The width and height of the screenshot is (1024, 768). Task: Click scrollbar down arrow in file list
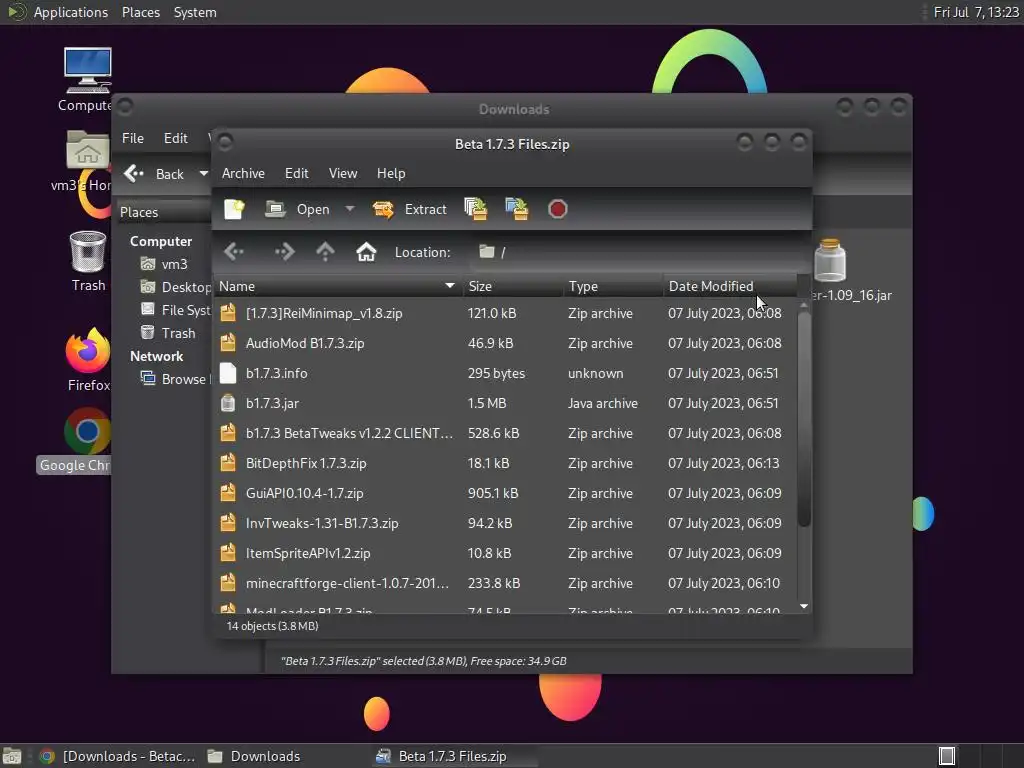pos(804,607)
